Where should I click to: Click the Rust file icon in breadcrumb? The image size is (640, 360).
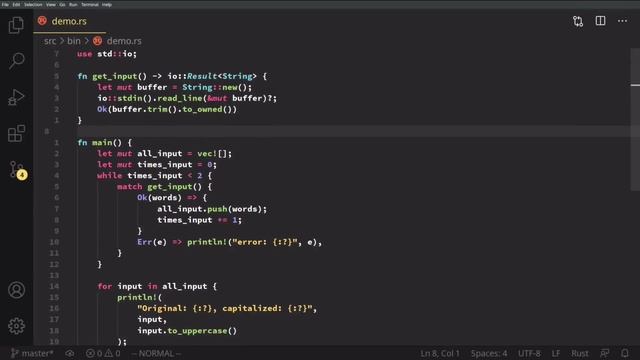pyautogui.click(x=97, y=41)
